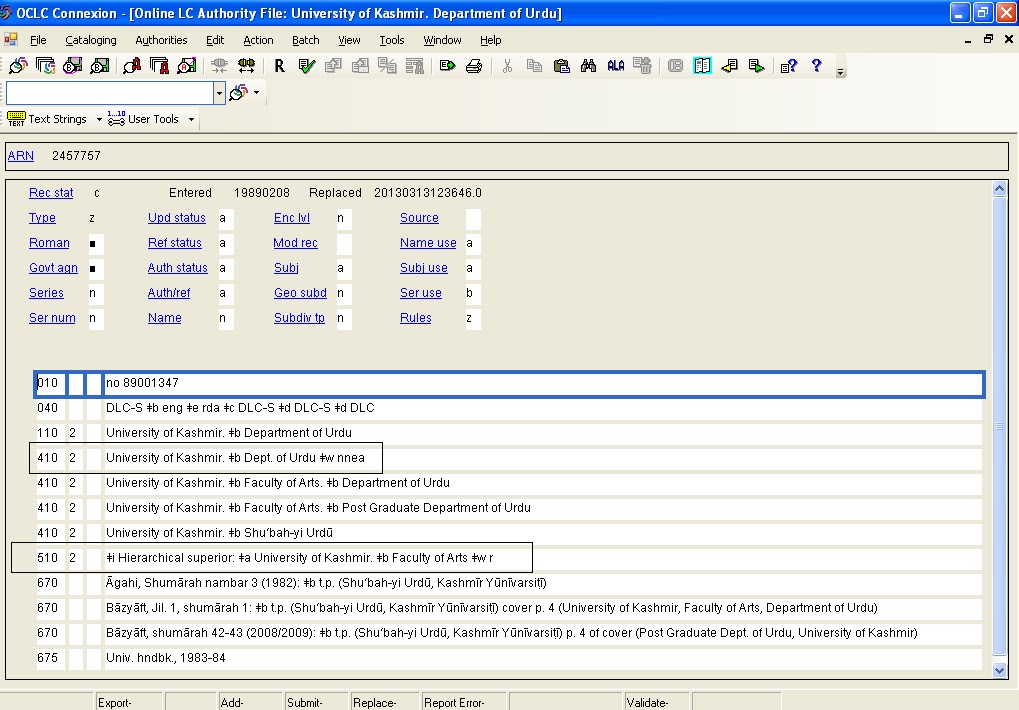
Task: Click the 510 Hierarchical superior field row
Action: [x=509, y=557]
